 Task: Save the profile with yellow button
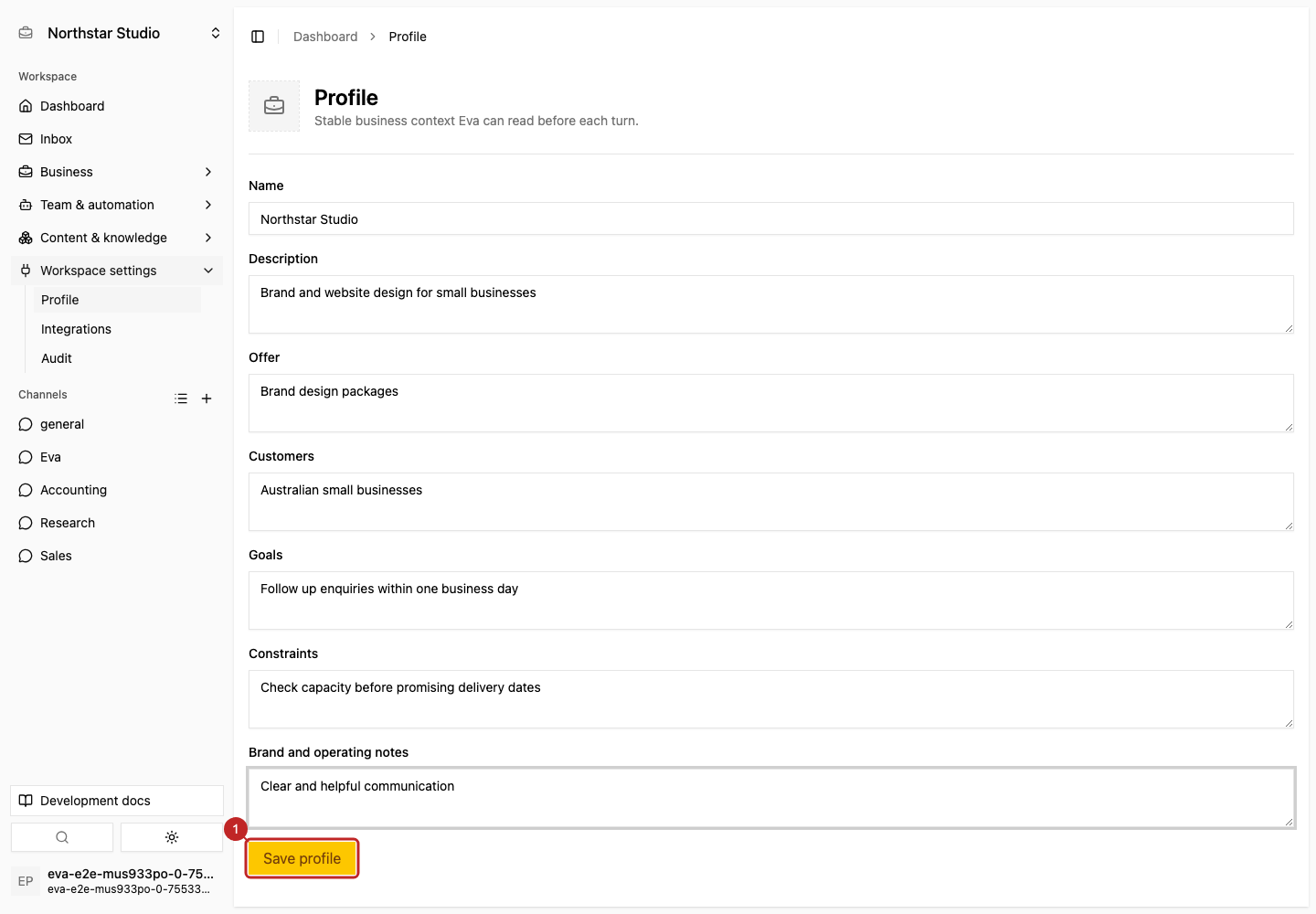point(302,858)
